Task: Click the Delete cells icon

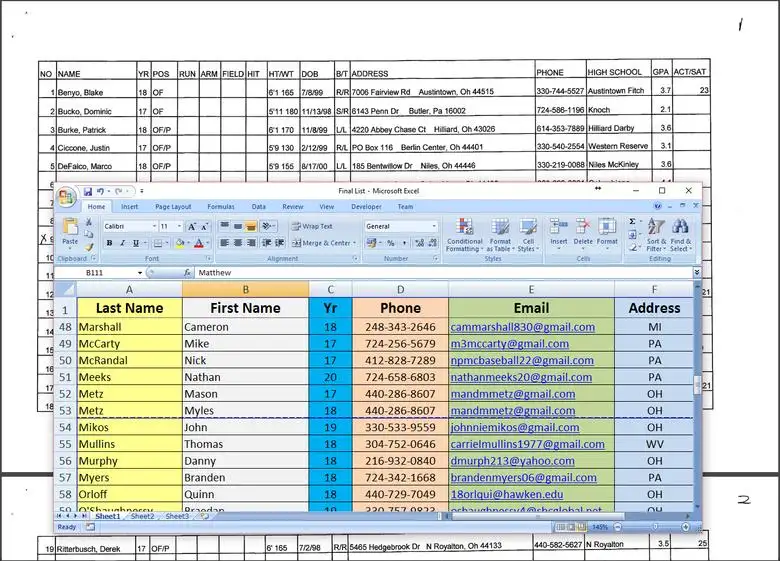Action: (583, 227)
